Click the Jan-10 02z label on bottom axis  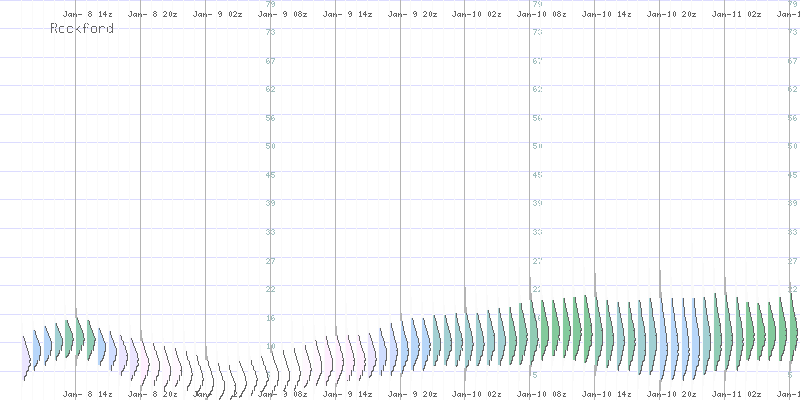(x=476, y=395)
